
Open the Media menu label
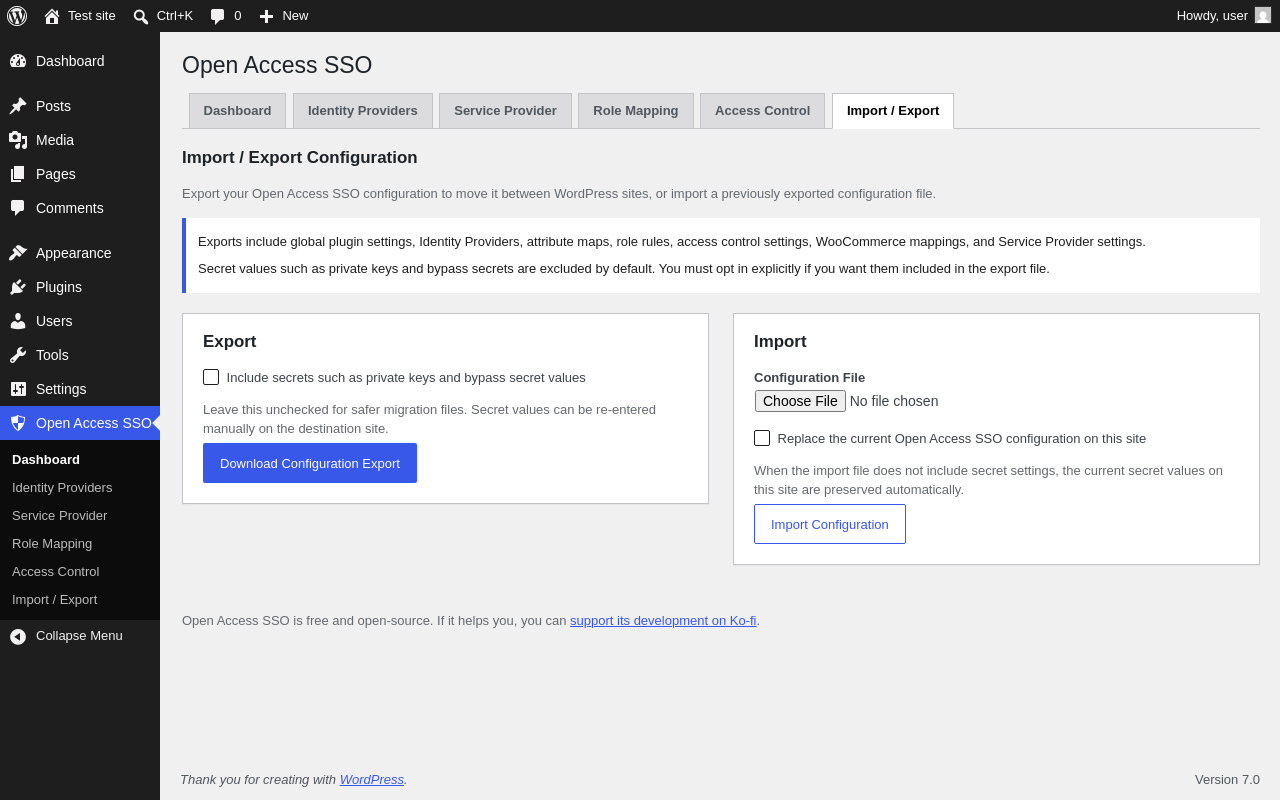pyautogui.click(x=55, y=140)
